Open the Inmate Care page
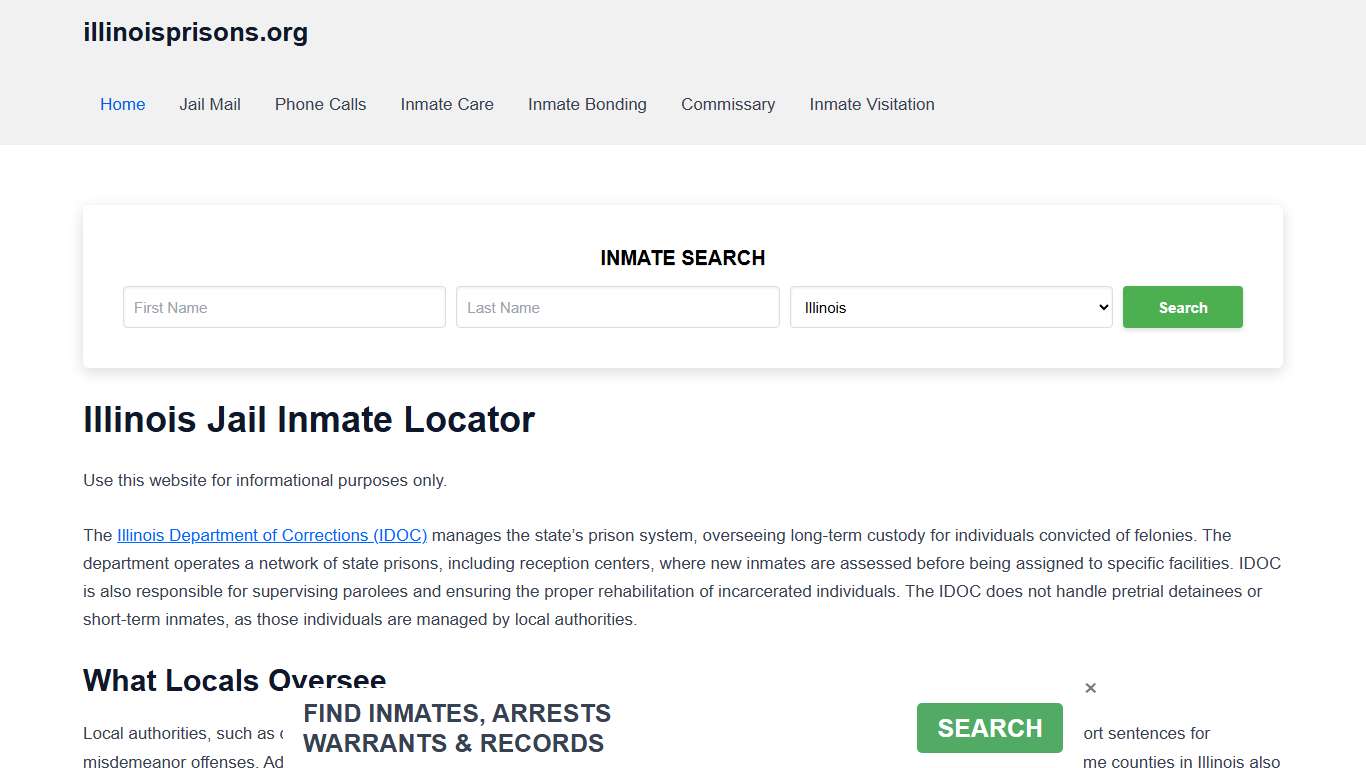 click(446, 104)
